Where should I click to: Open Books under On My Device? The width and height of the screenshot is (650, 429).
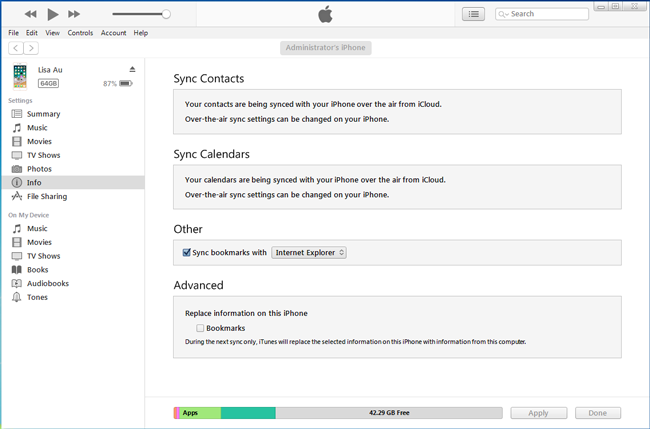pyautogui.click(x=73, y=269)
